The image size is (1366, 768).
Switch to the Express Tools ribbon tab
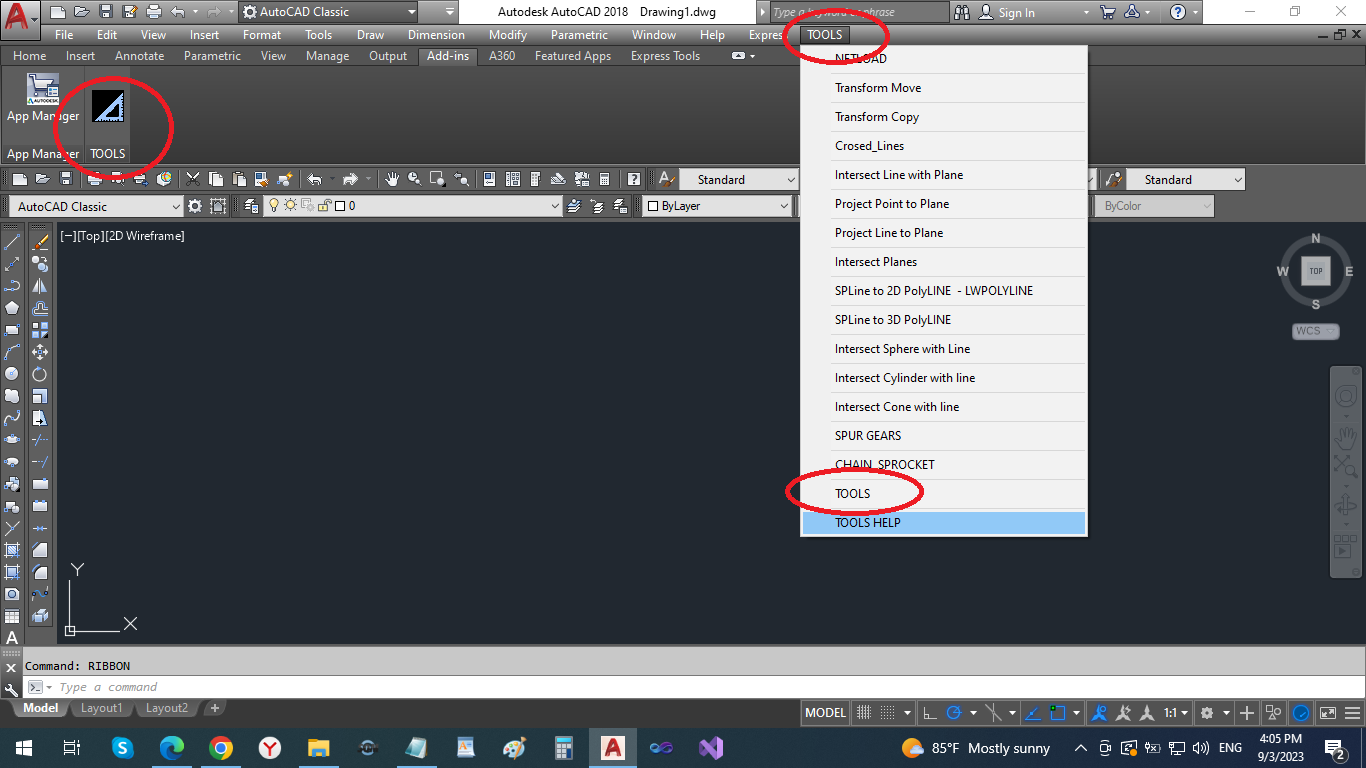[665, 56]
